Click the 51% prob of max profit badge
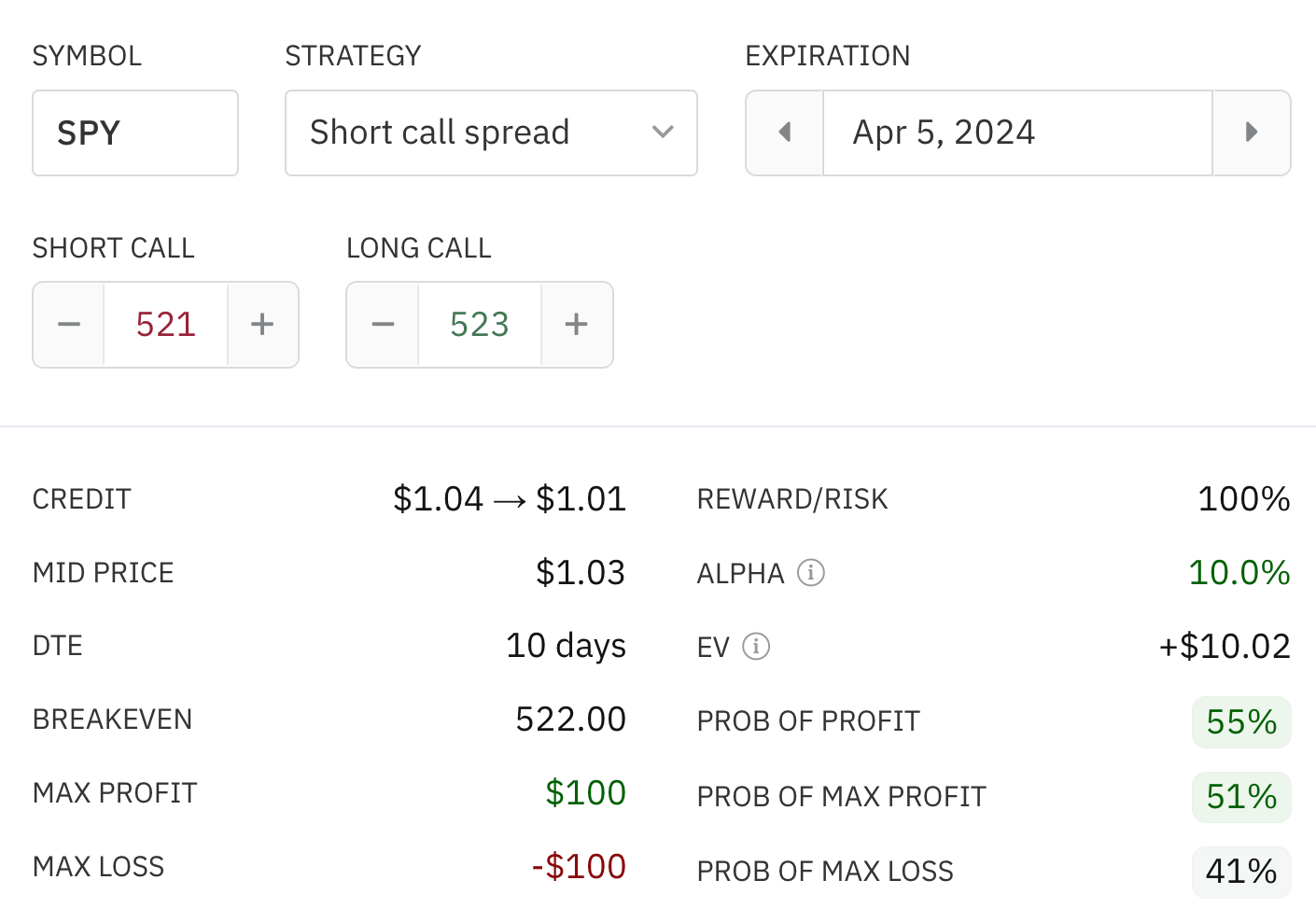The image size is (1316, 922). click(1241, 797)
